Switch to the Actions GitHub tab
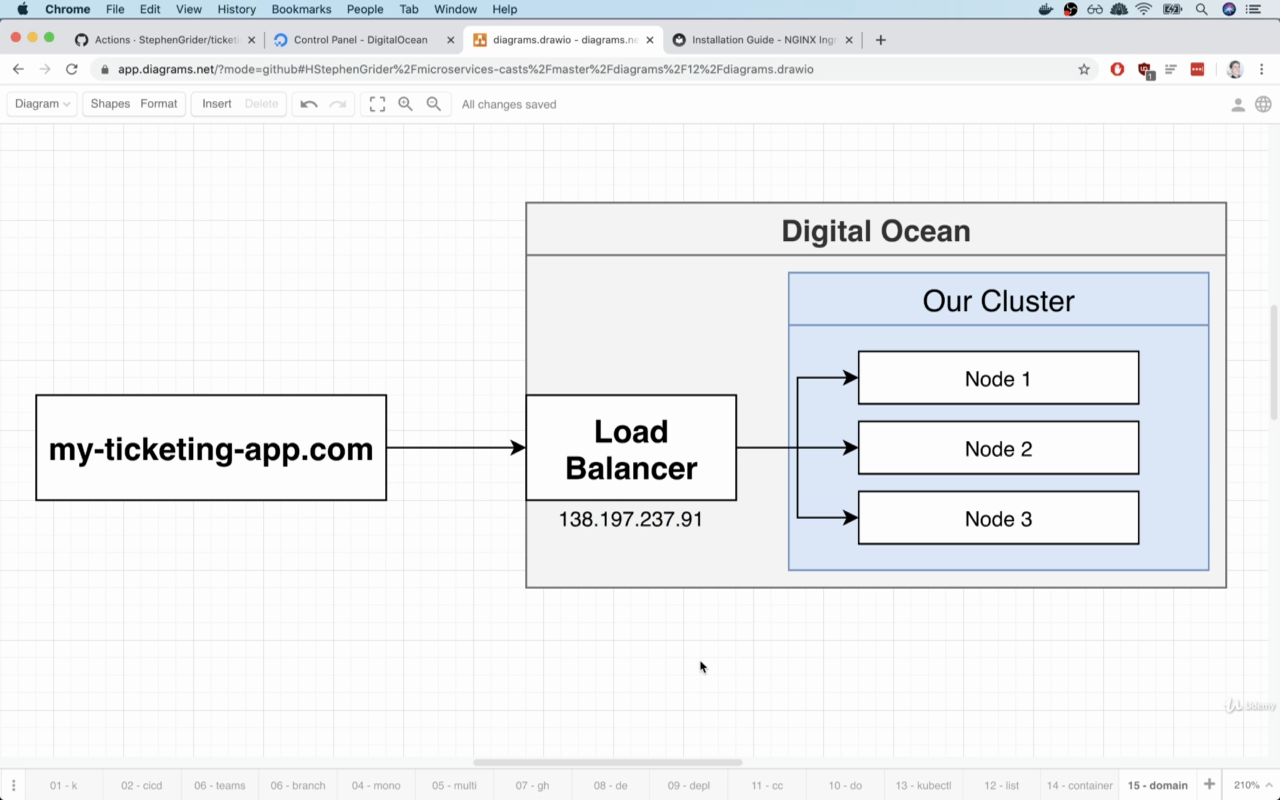The width and height of the screenshot is (1280, 800). click(166, 40)
